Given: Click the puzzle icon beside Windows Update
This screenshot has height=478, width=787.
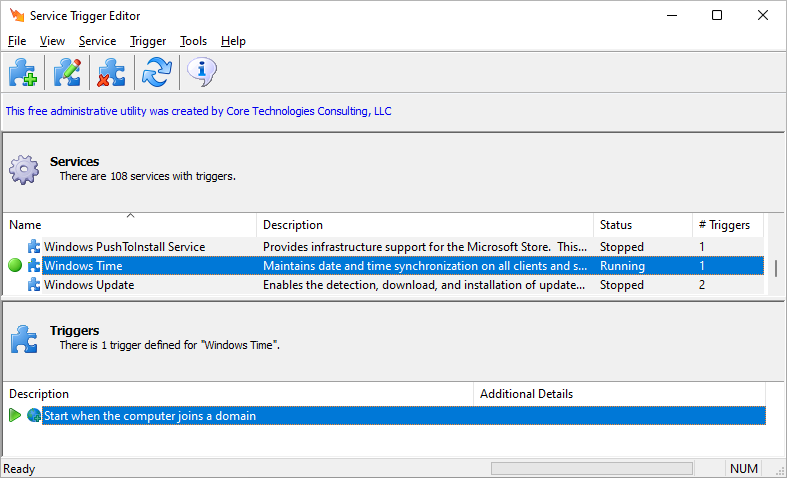Looking at the screenshot, I should [x=34, y=285].
